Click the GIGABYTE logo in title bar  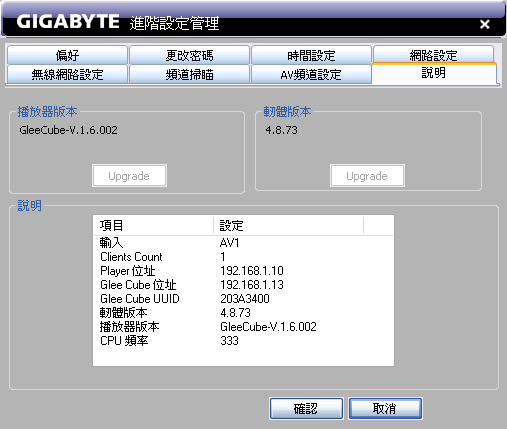68,22
